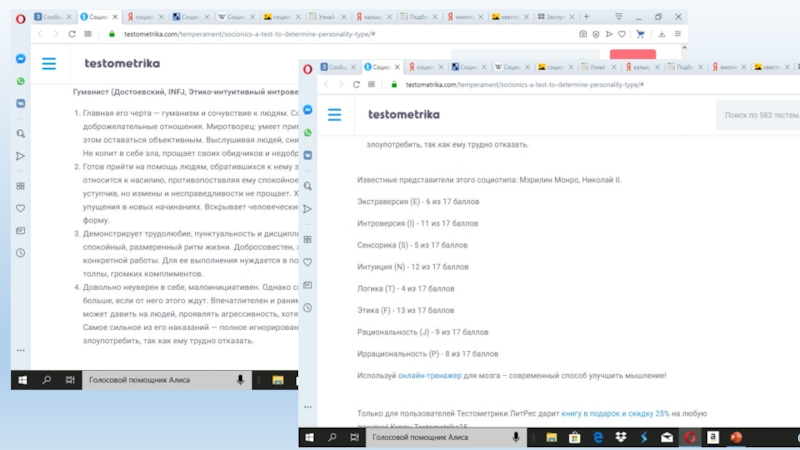Click the front window address bar URL
This screenshot has width=800, height=450.
pos(520,85)
